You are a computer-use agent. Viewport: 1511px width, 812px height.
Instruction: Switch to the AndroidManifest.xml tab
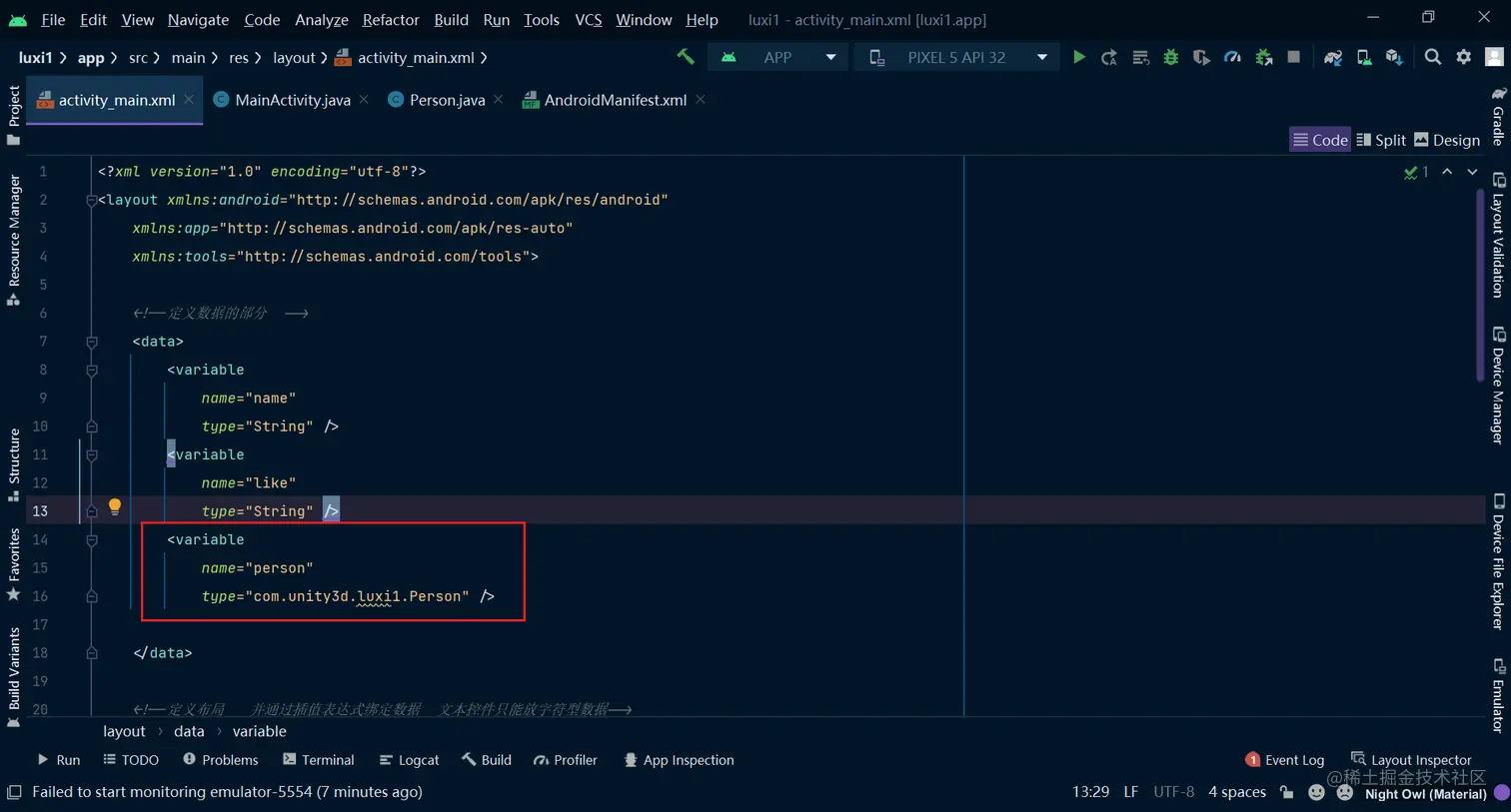coord(615,100)
